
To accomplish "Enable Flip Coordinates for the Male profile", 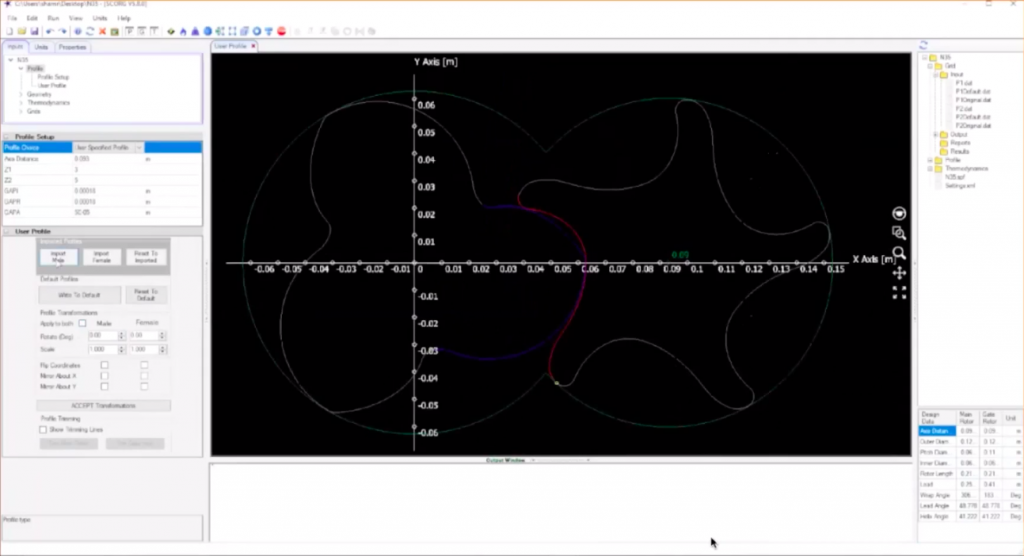I will click(x=104, y=365).
